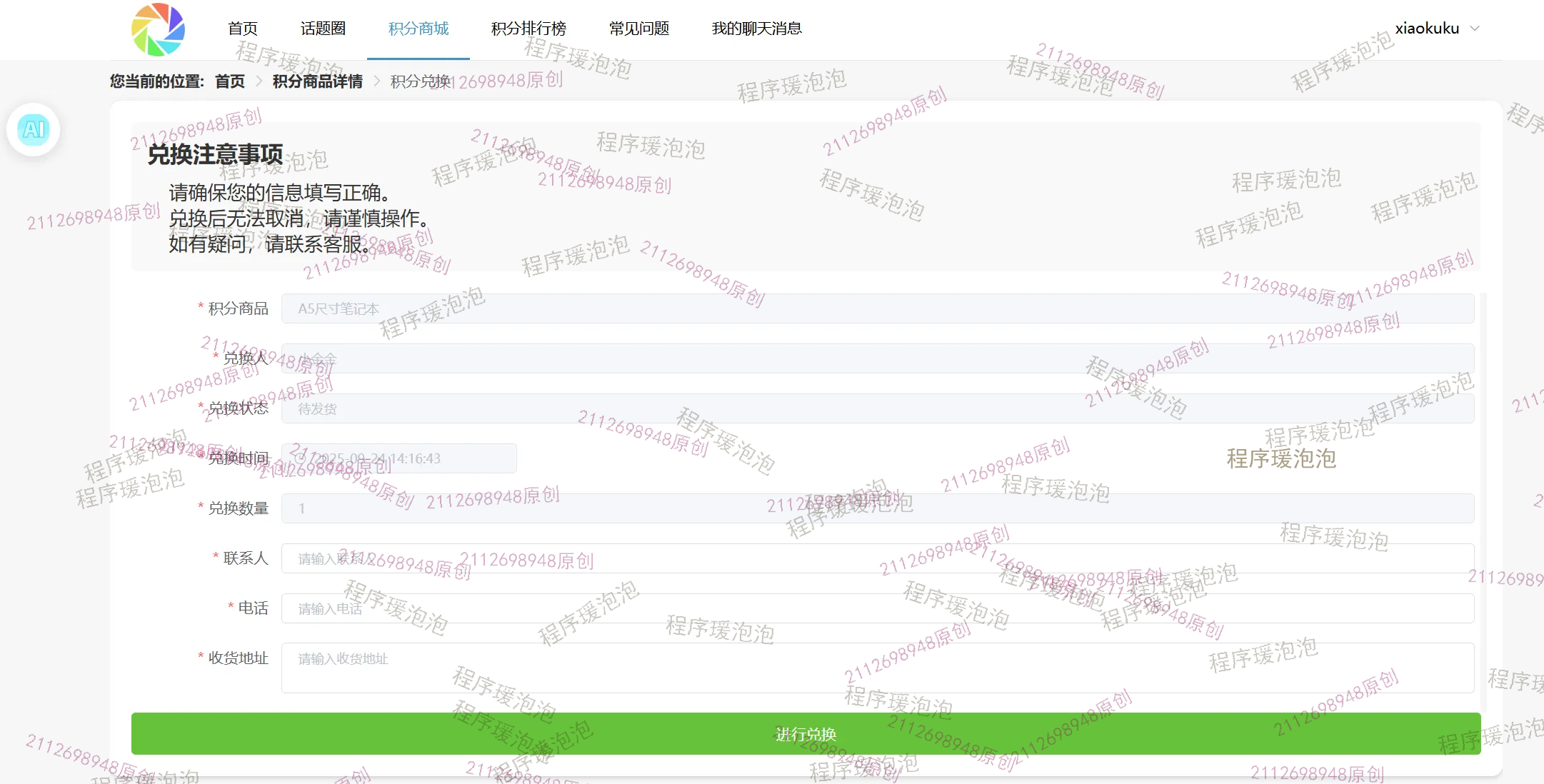Open the floating AI assistant icon
Screen dimensions: 1544x784
(34, 130)
